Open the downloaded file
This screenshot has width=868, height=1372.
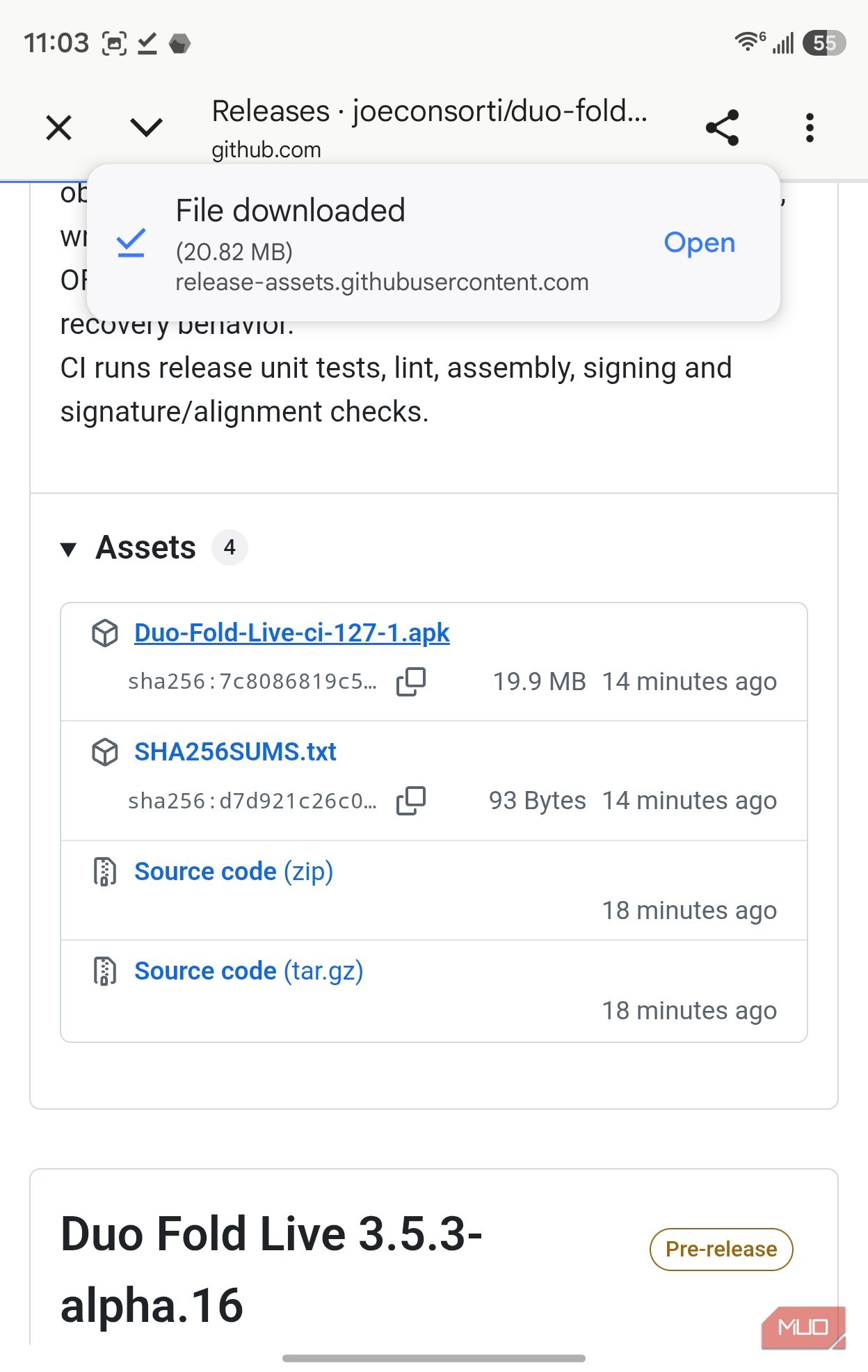[x=699, y=242]
